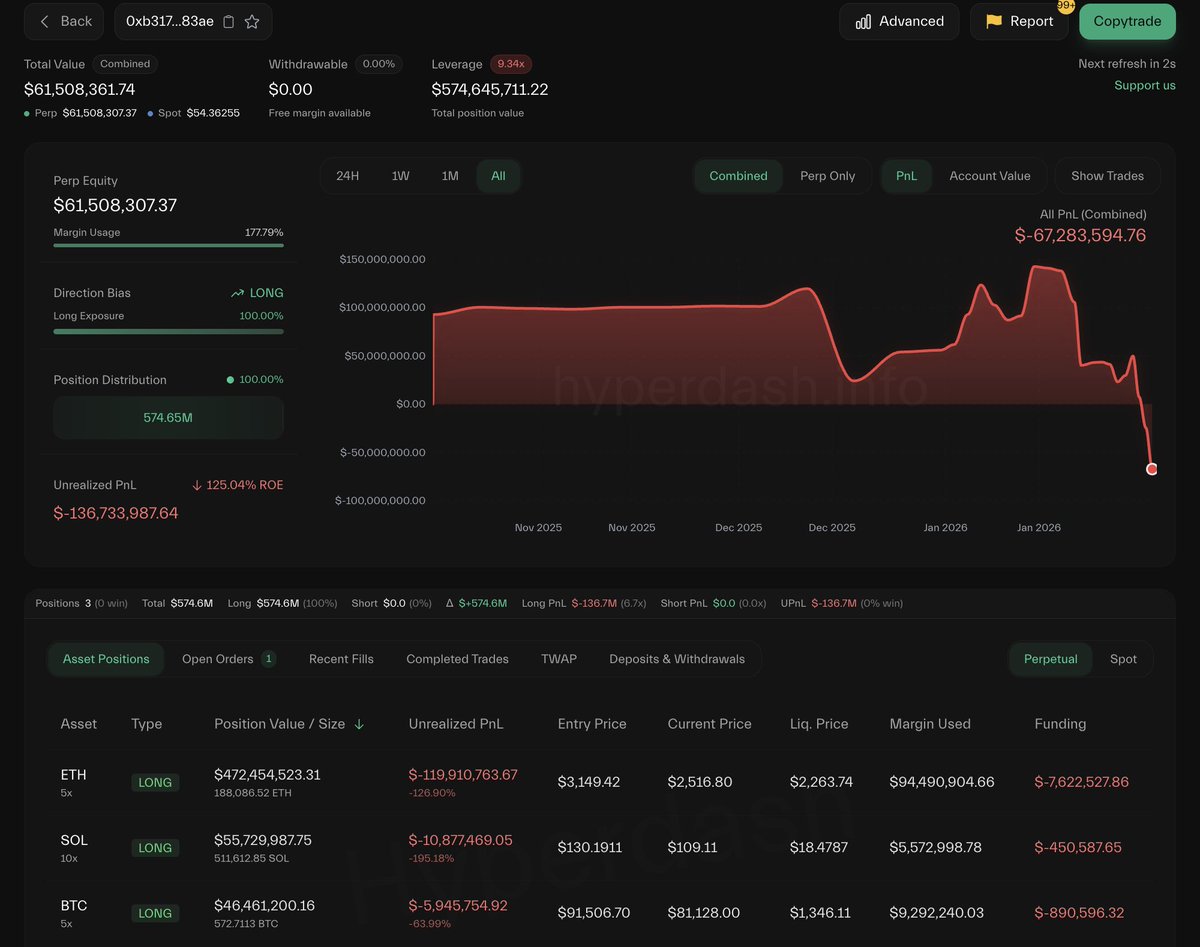Open the Support us link

(x=1144, y=85)
